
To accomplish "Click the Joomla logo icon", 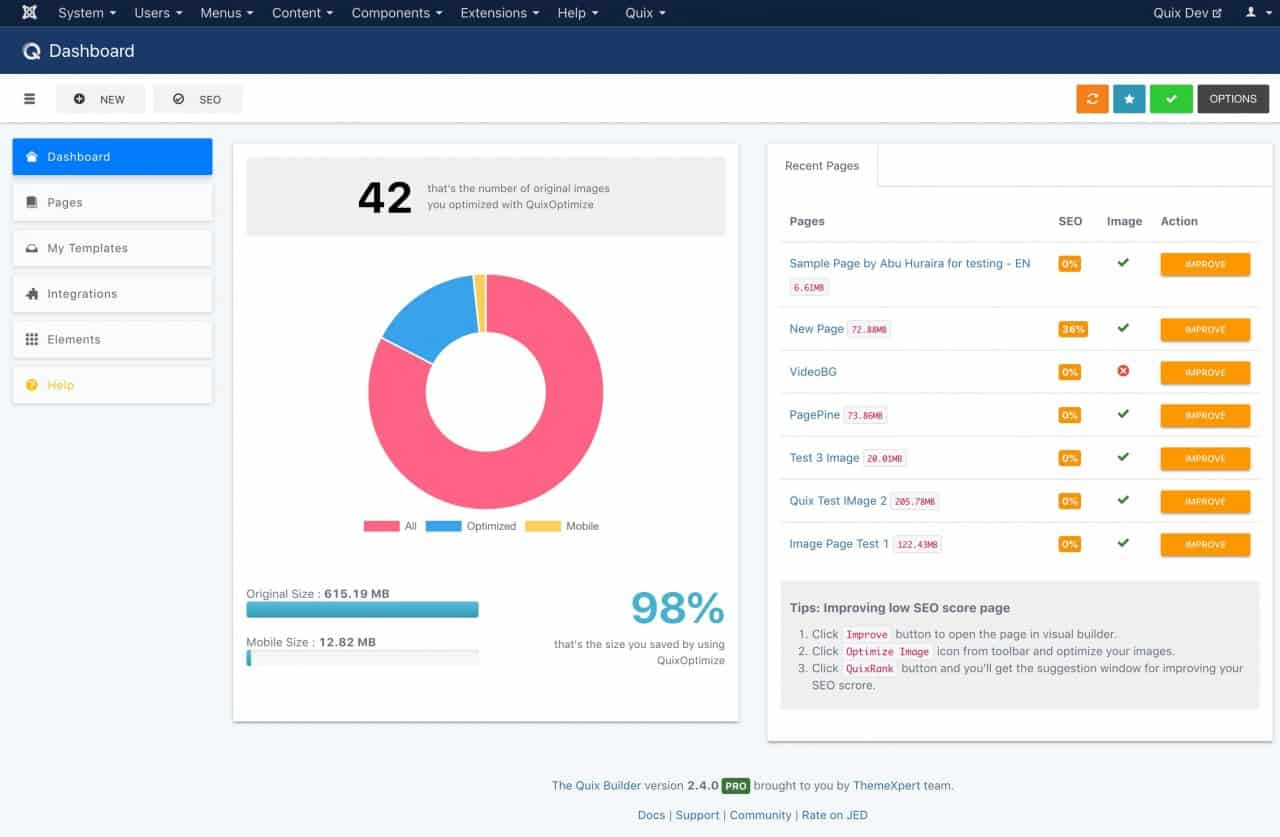I will [30, 13].
